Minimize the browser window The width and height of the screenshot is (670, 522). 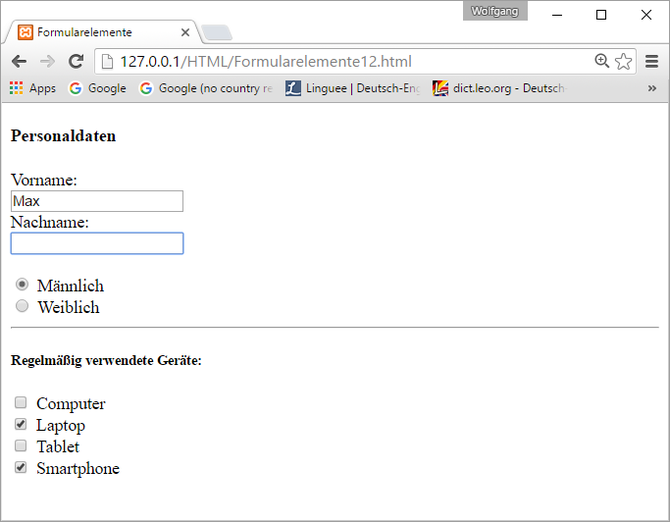557,15
